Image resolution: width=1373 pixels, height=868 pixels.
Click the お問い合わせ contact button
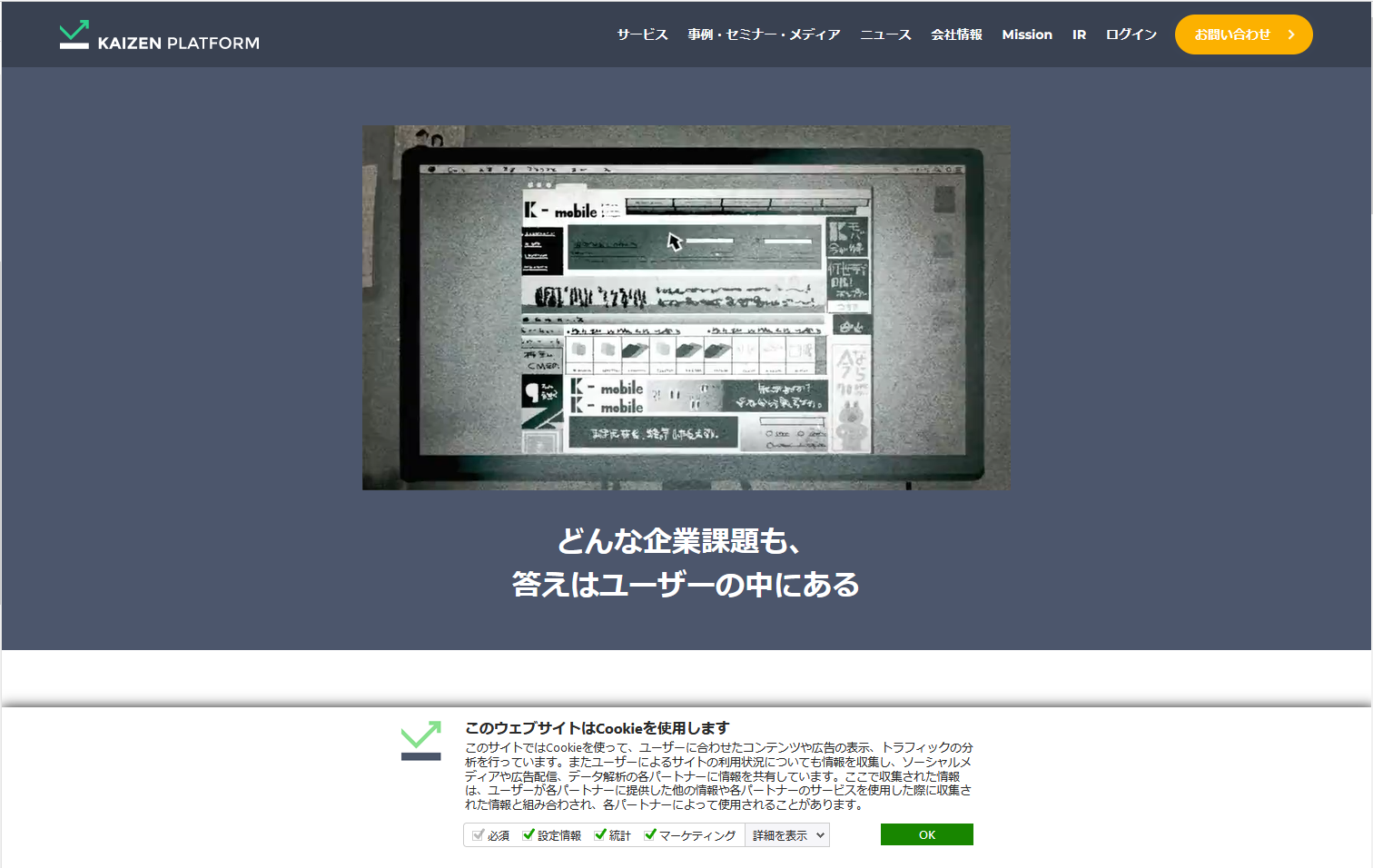[x=1243, y=35]
